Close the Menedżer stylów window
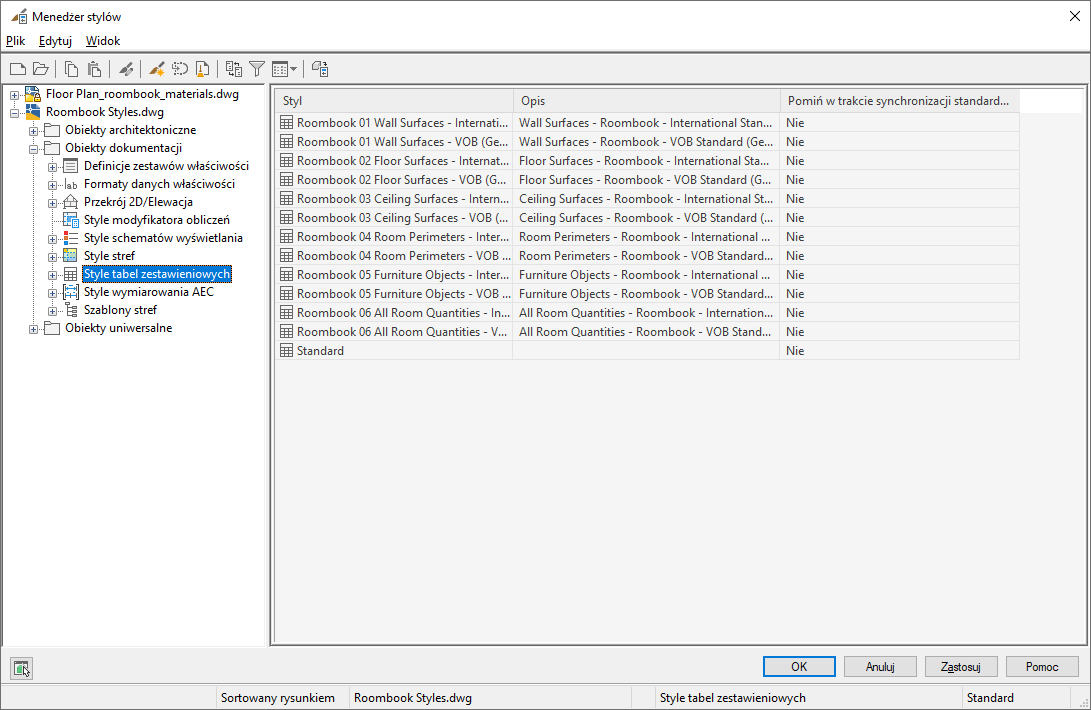The image size is (1091, 710). click(x=1074, y=16)
